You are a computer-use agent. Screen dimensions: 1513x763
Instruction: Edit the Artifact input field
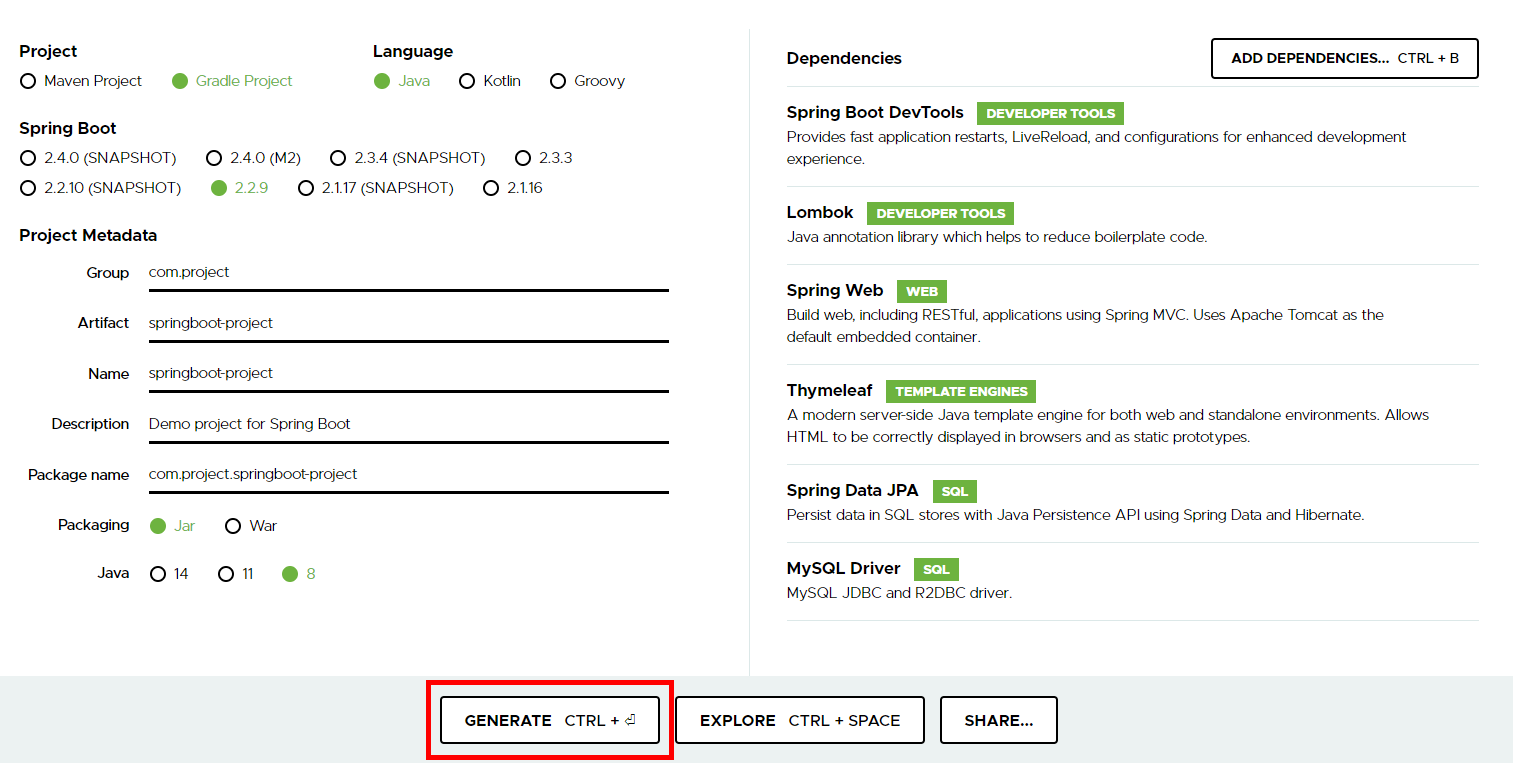point(408,323)
